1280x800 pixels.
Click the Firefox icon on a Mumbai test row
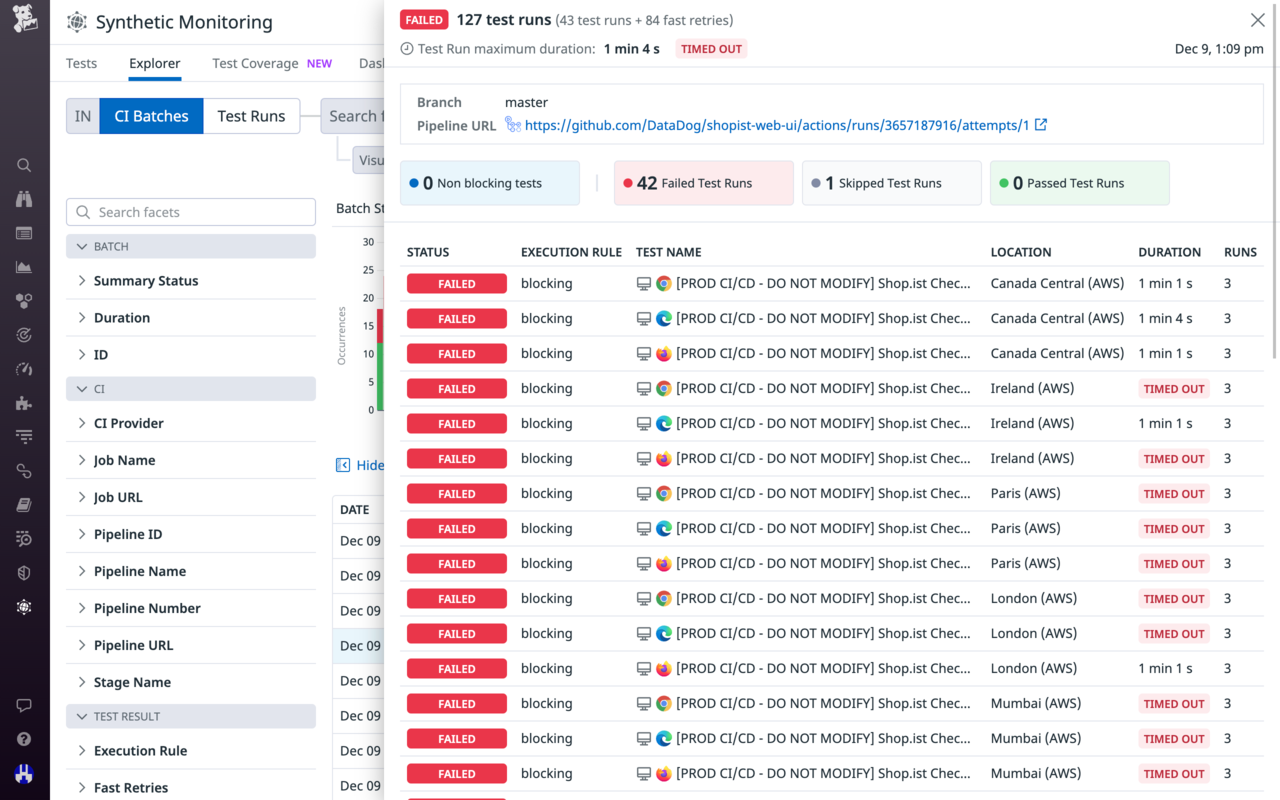coord(664,773)
